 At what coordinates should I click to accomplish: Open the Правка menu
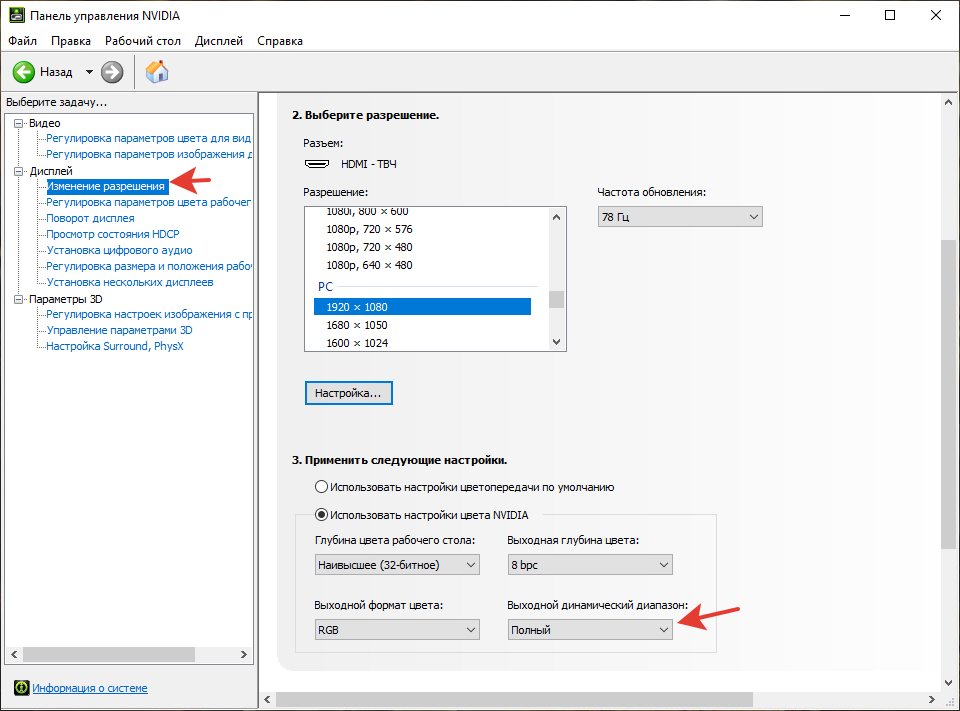tap(71, 41)
